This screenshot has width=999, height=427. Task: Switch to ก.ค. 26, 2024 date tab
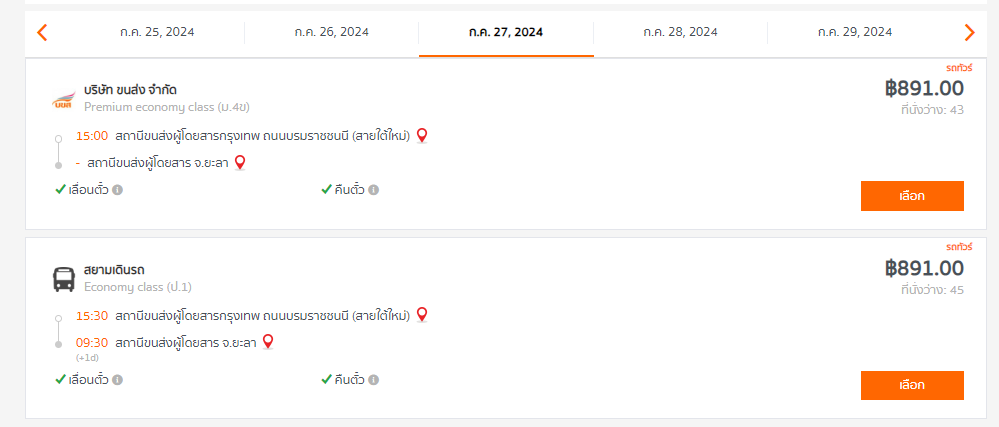coord(331,32)
